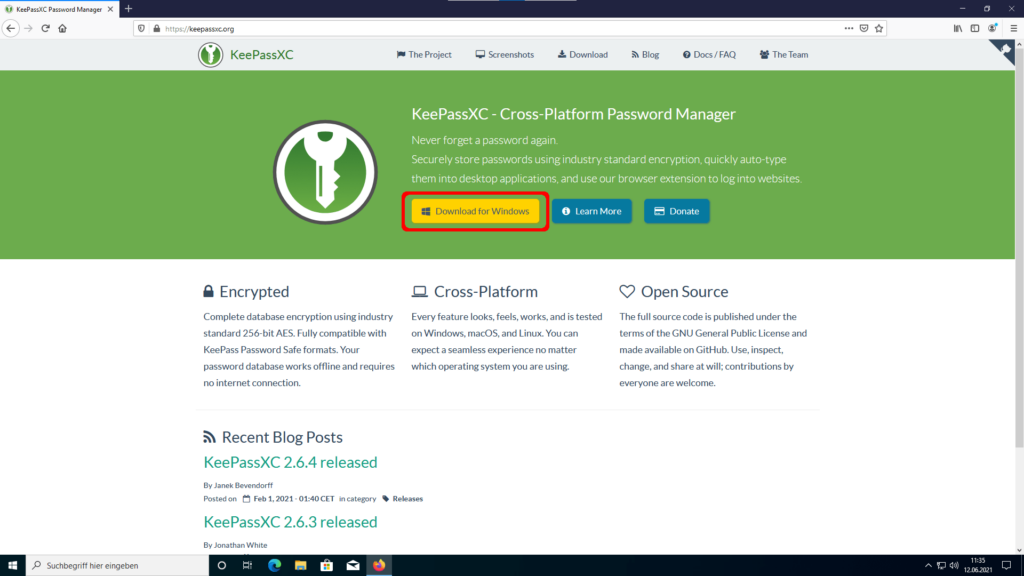The image size is (1024, 576).
Task: Open Blog navigation item
Action: tap(645, 55)
